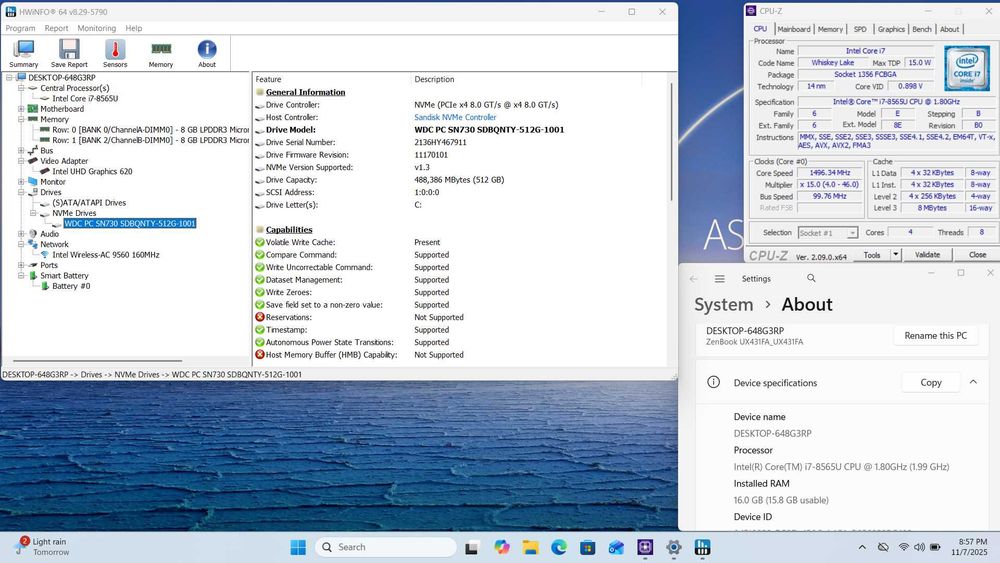Switch to the Graphics tab in CPU-Z

tap(891, 29)
